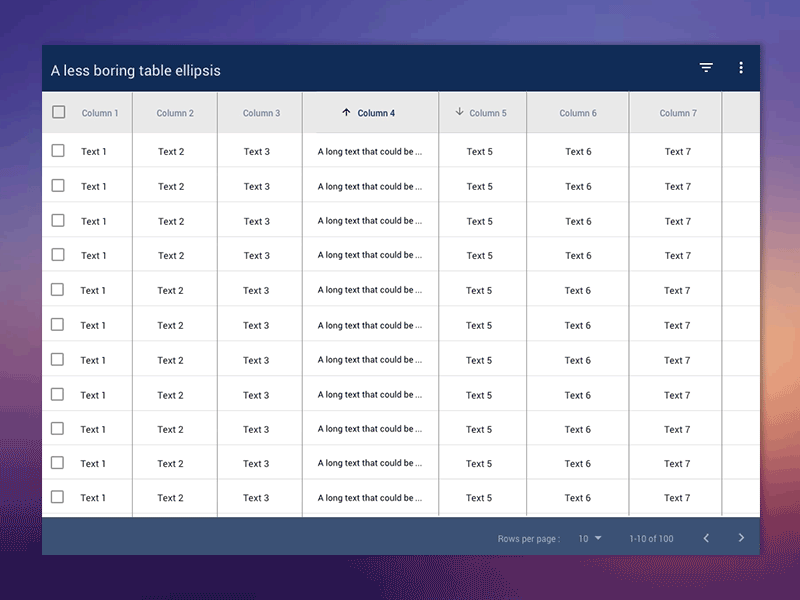Image resolution: width=800 pixels, height=600 pixels.
Task: Expand the truncated text in Column 4's first row
Action: 371,151
